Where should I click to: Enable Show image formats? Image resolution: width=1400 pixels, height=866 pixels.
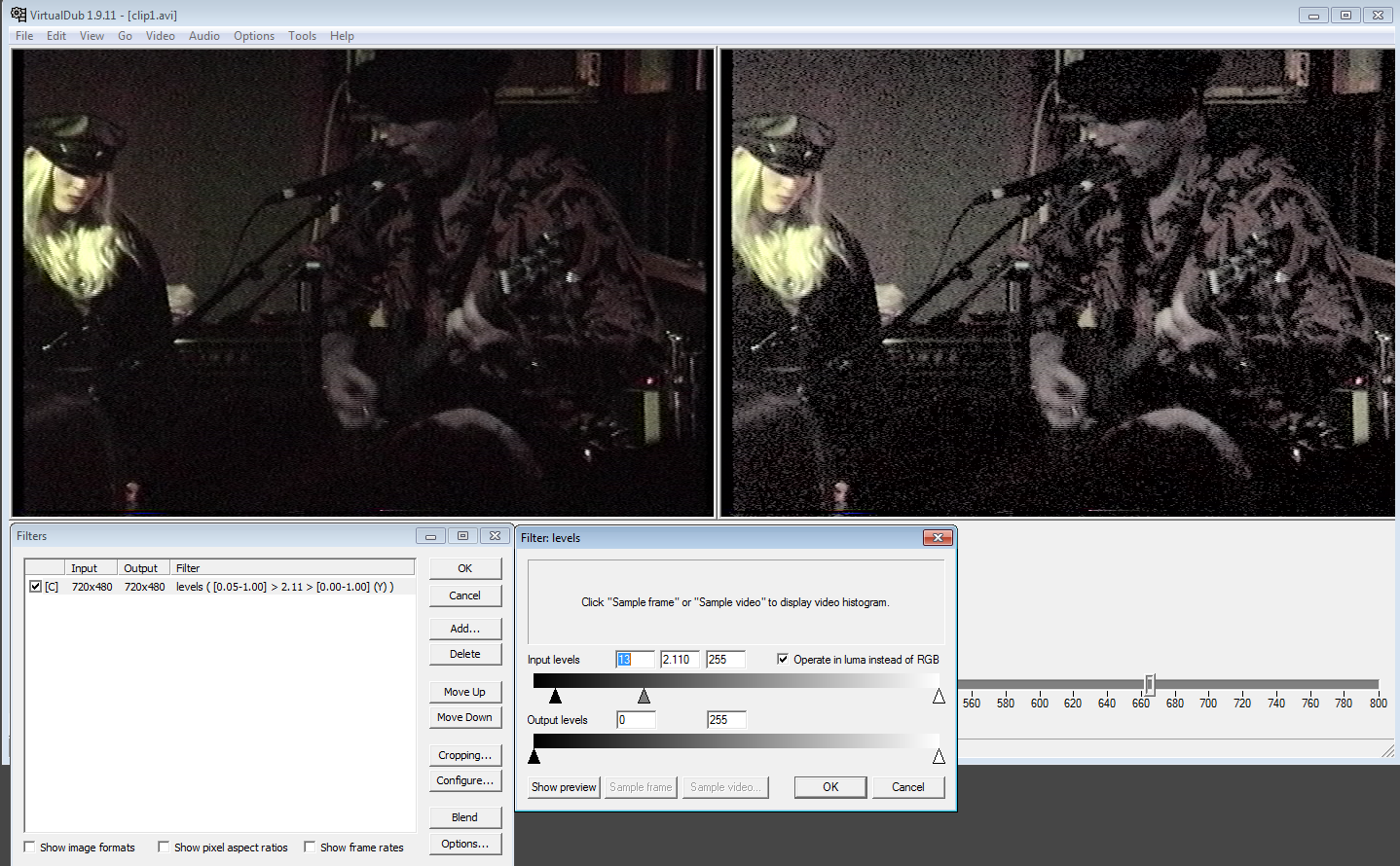(29, 847)
